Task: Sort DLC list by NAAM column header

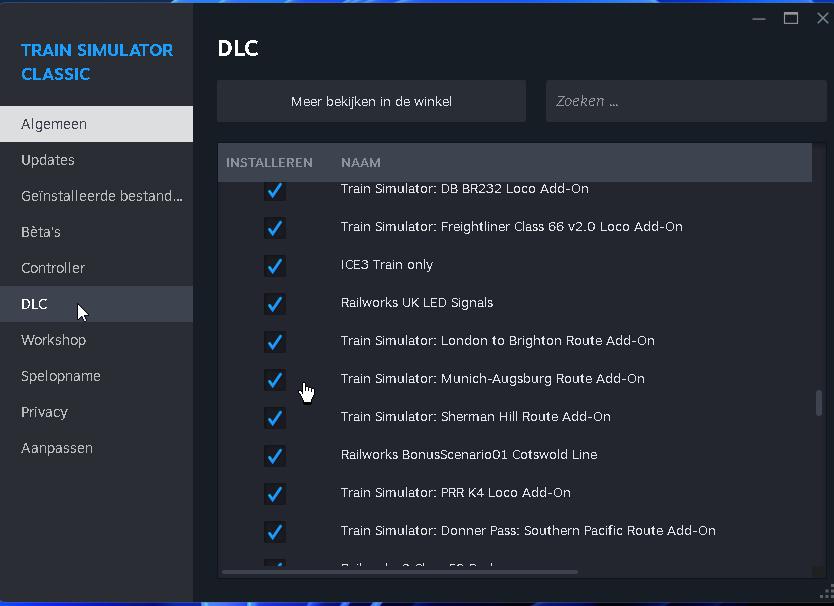Action: point(361,162)
